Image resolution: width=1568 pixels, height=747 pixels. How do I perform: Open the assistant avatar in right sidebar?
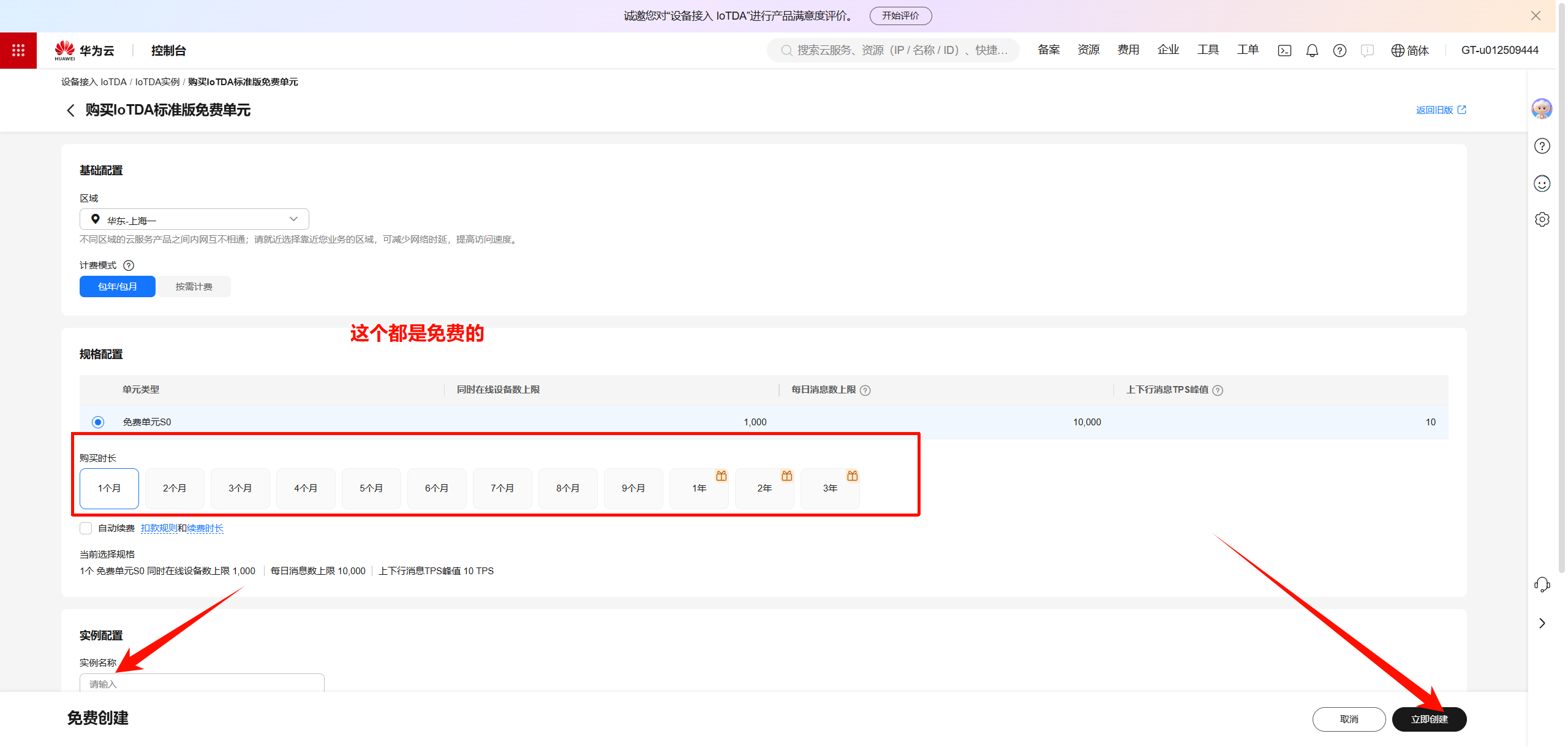(x=1542, y=108)
